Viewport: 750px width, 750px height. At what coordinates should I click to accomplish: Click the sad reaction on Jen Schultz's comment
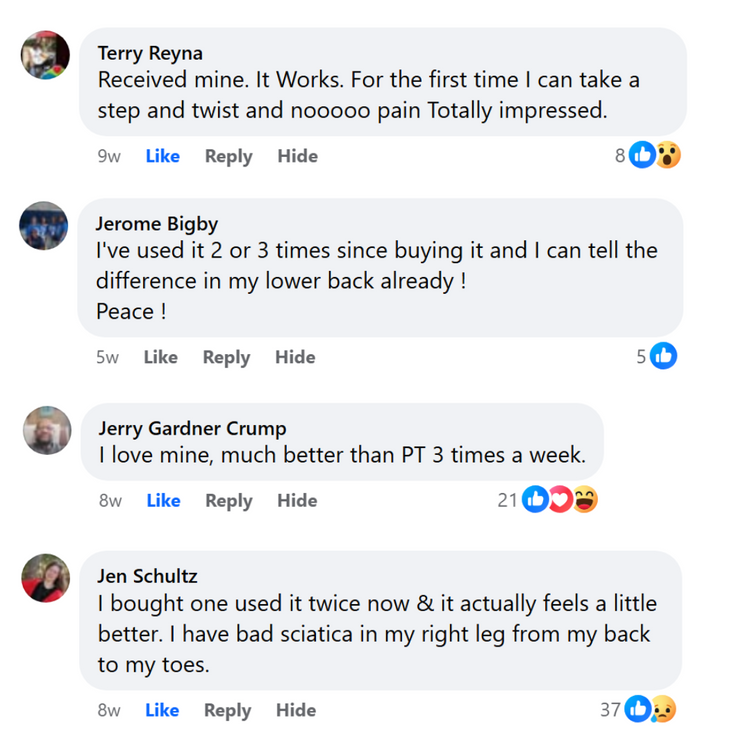coord(662,710)
